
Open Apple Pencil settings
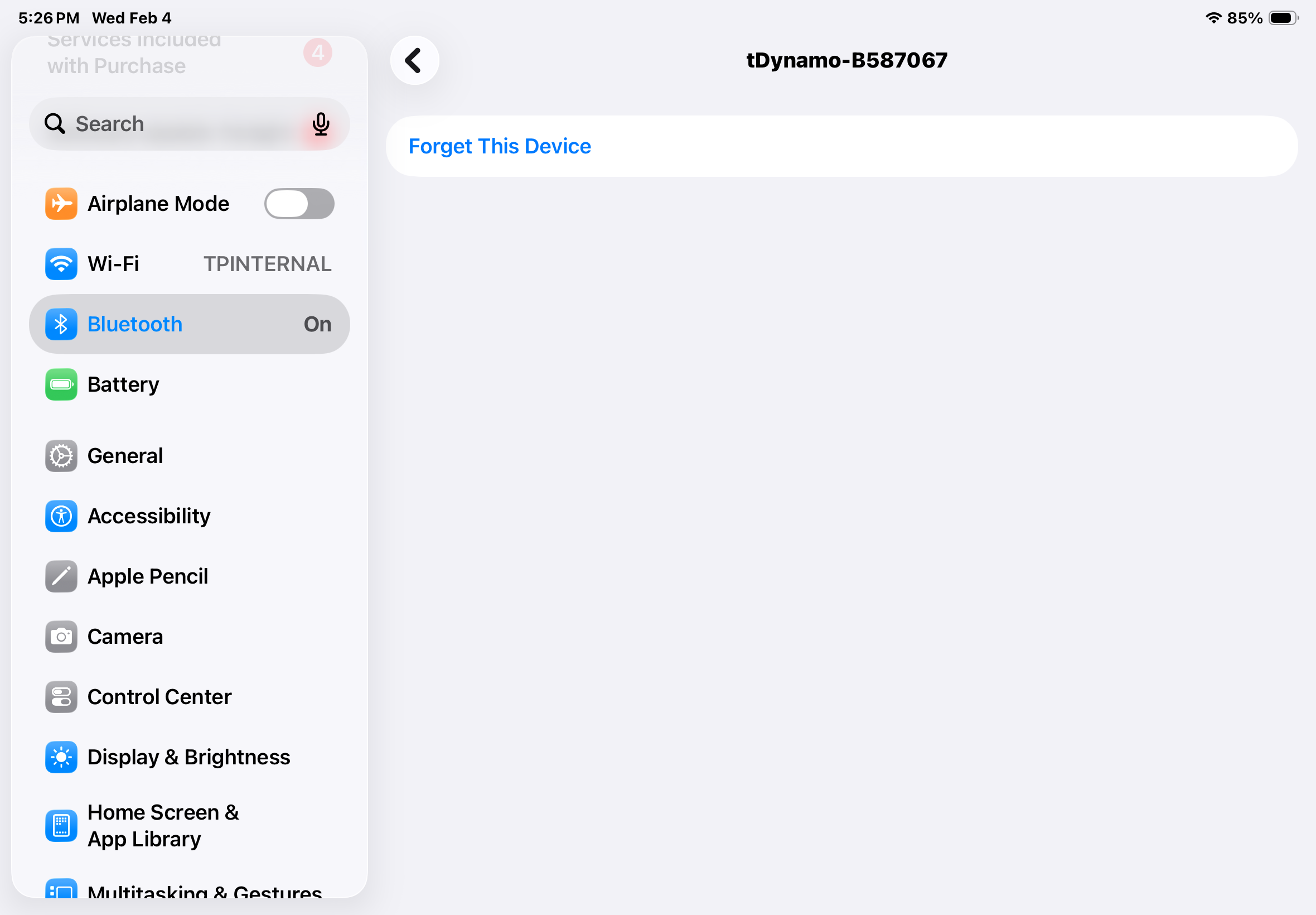point(189,576)
